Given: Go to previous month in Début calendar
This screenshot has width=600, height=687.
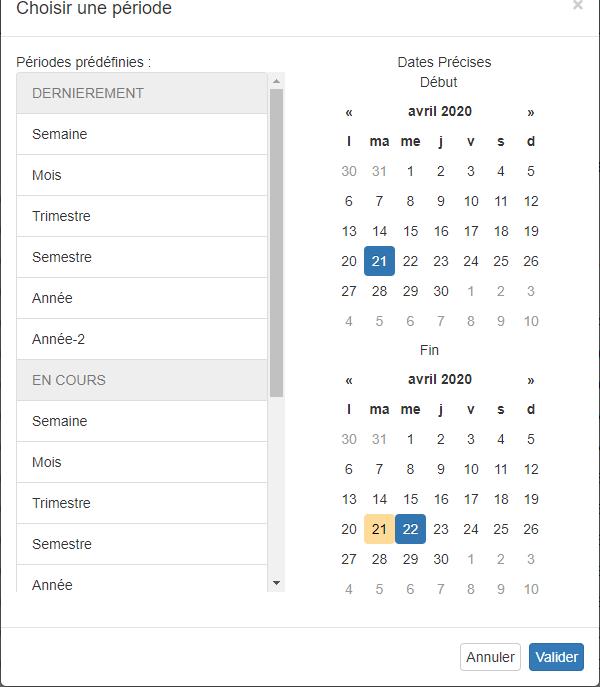Looking at the screenshot, I should (349, 112).
